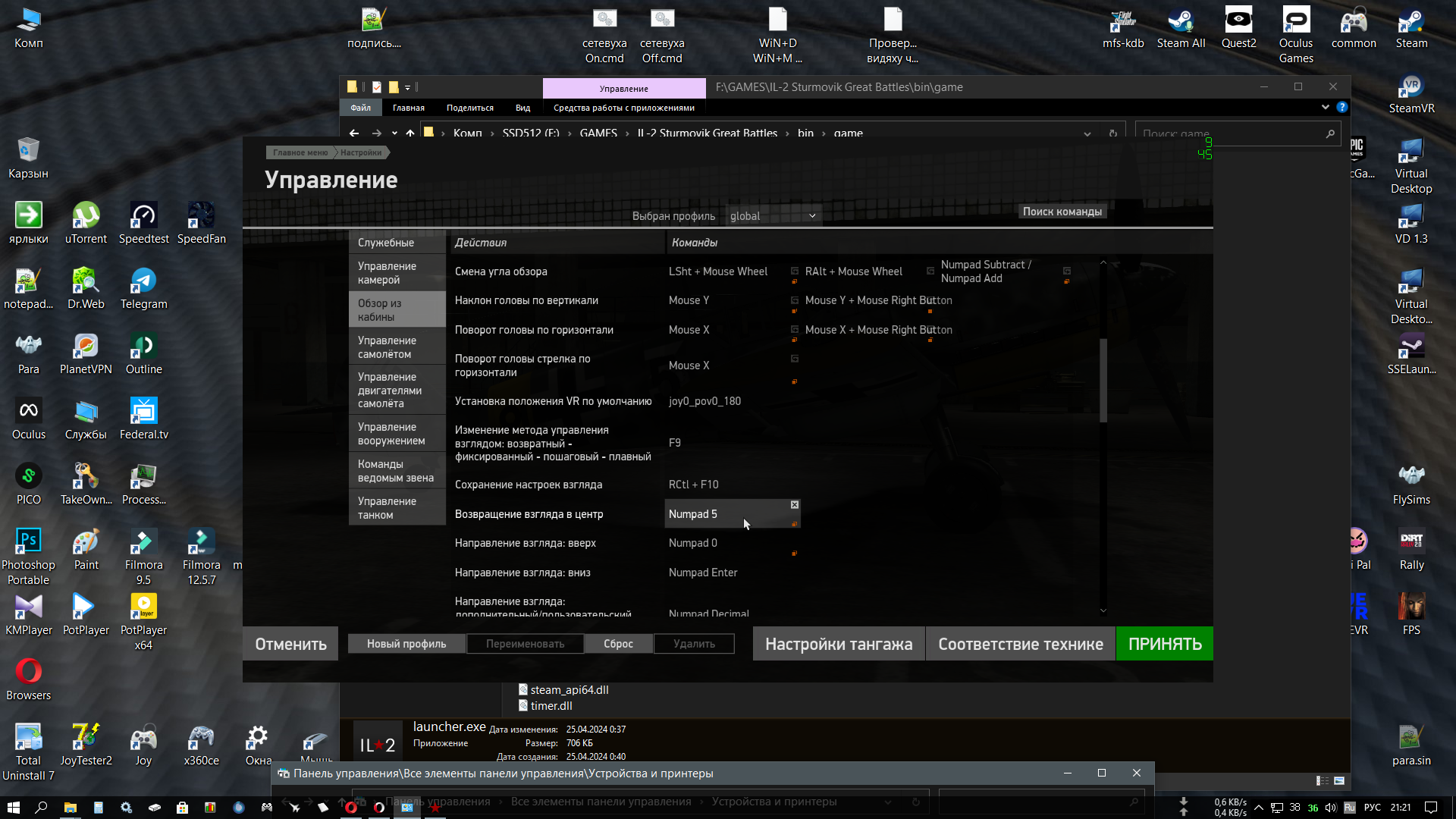This screenshot has width=1456, height=819.
Task: Show hidden system tray icons
Action: (x=1259, y=808)
